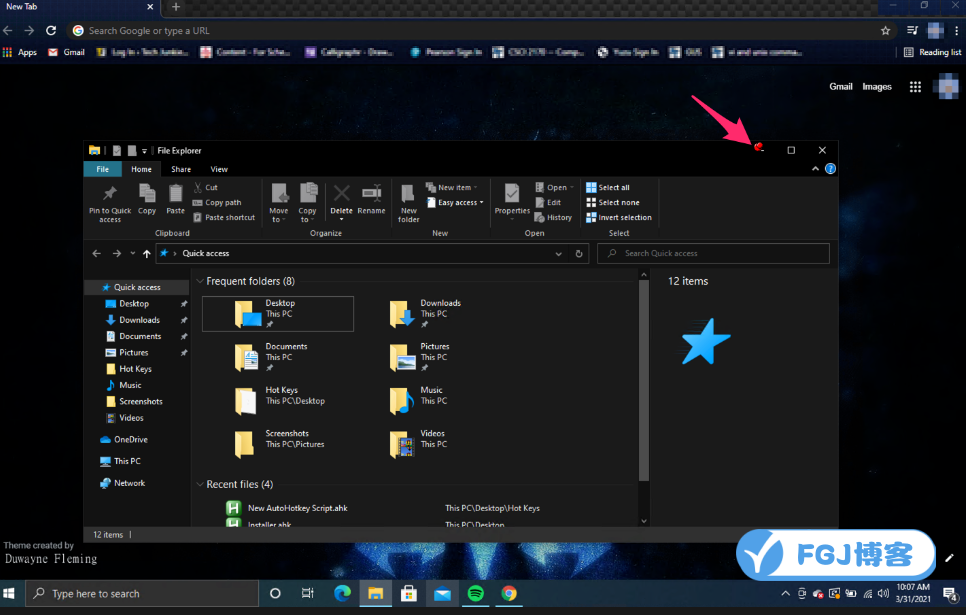The height and width of the screenshot is (615, 966).
Task: Open the Google apps grid
Action: coord(915,87)
